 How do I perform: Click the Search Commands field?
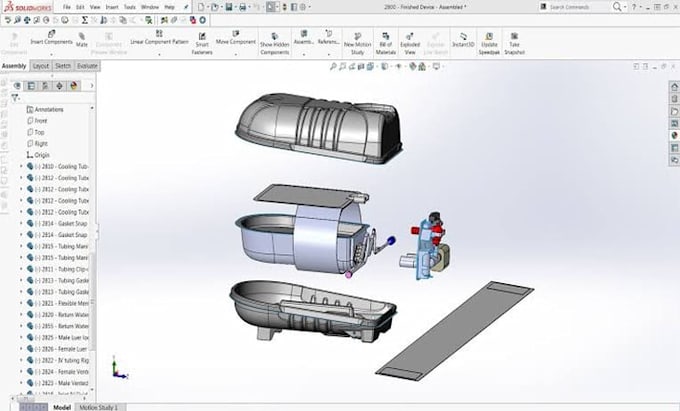click(575, 7)
